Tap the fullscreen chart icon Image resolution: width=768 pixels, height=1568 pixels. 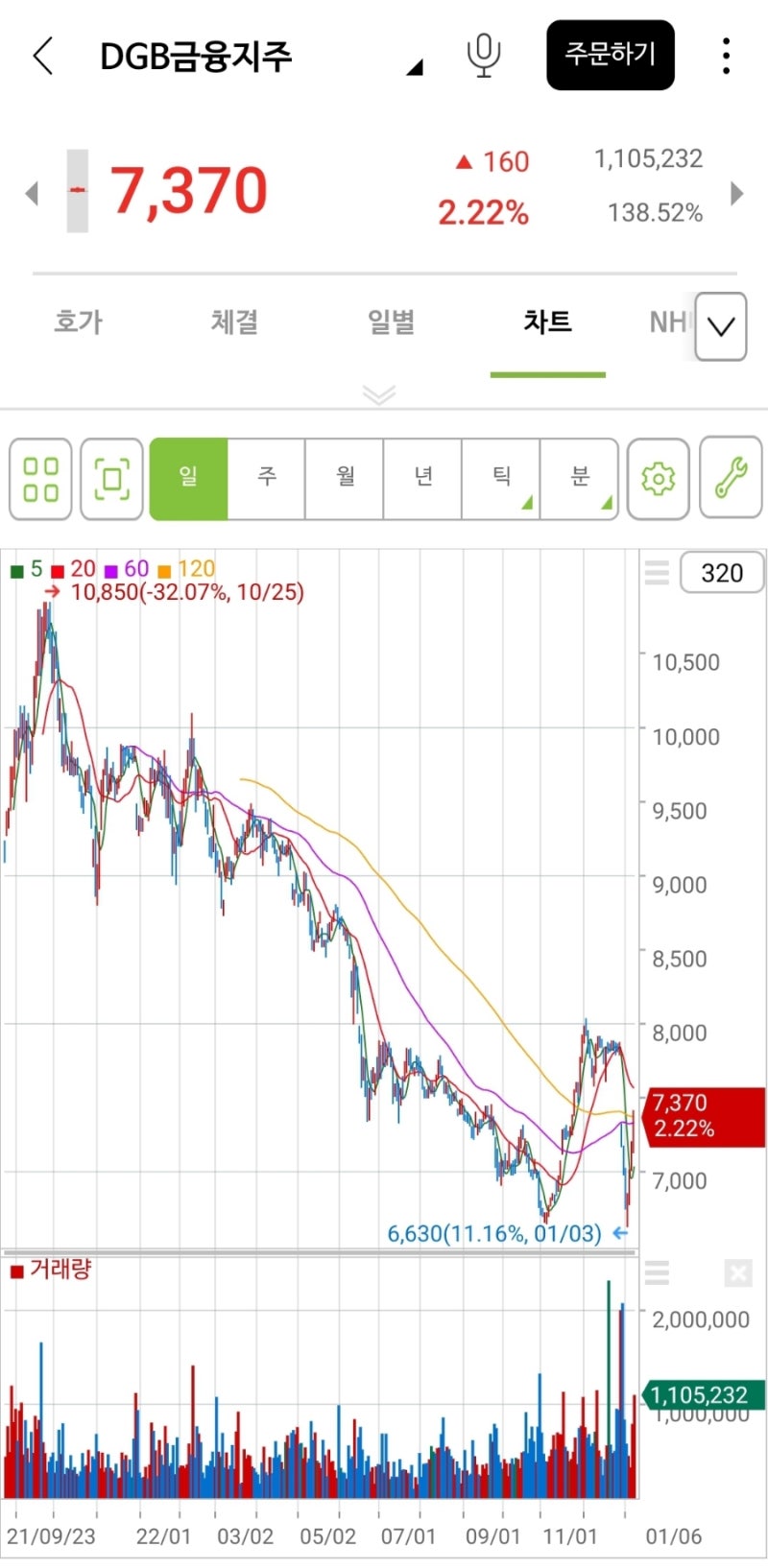point(111,479)
